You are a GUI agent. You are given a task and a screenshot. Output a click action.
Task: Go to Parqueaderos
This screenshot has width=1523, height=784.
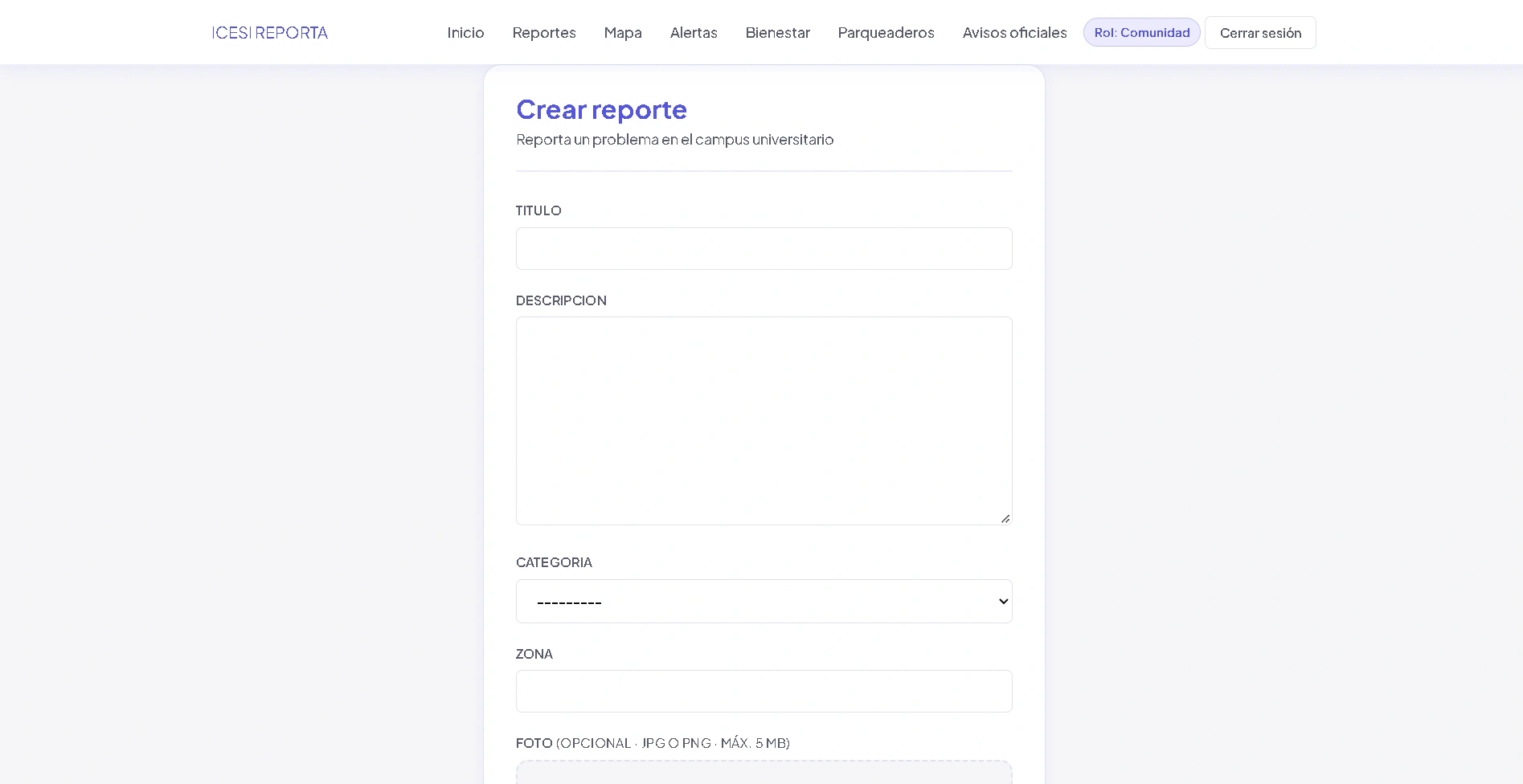[886, 33]
